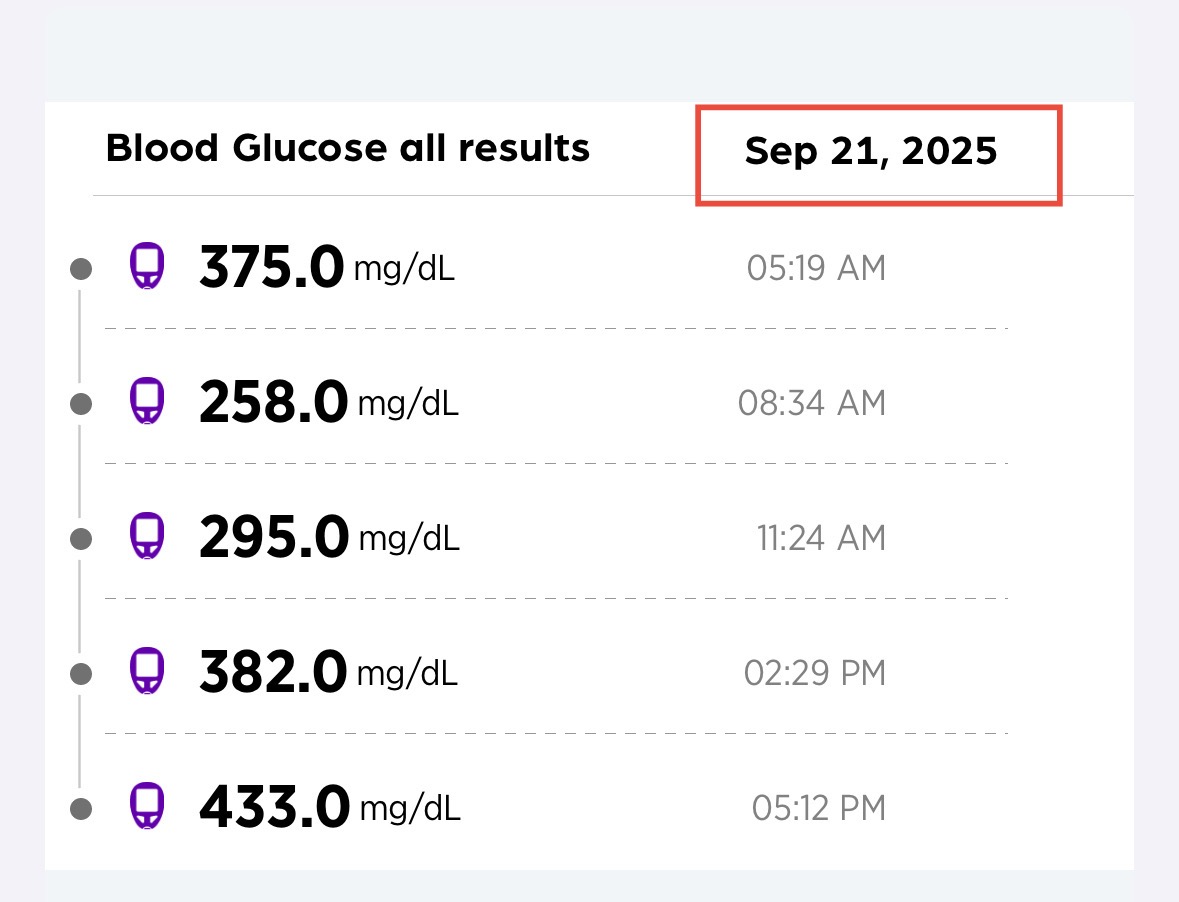The height and width of the screenshot is (902, 1179).
Task: Select the 258.0 mg/dL result
Action: point(328,403)
